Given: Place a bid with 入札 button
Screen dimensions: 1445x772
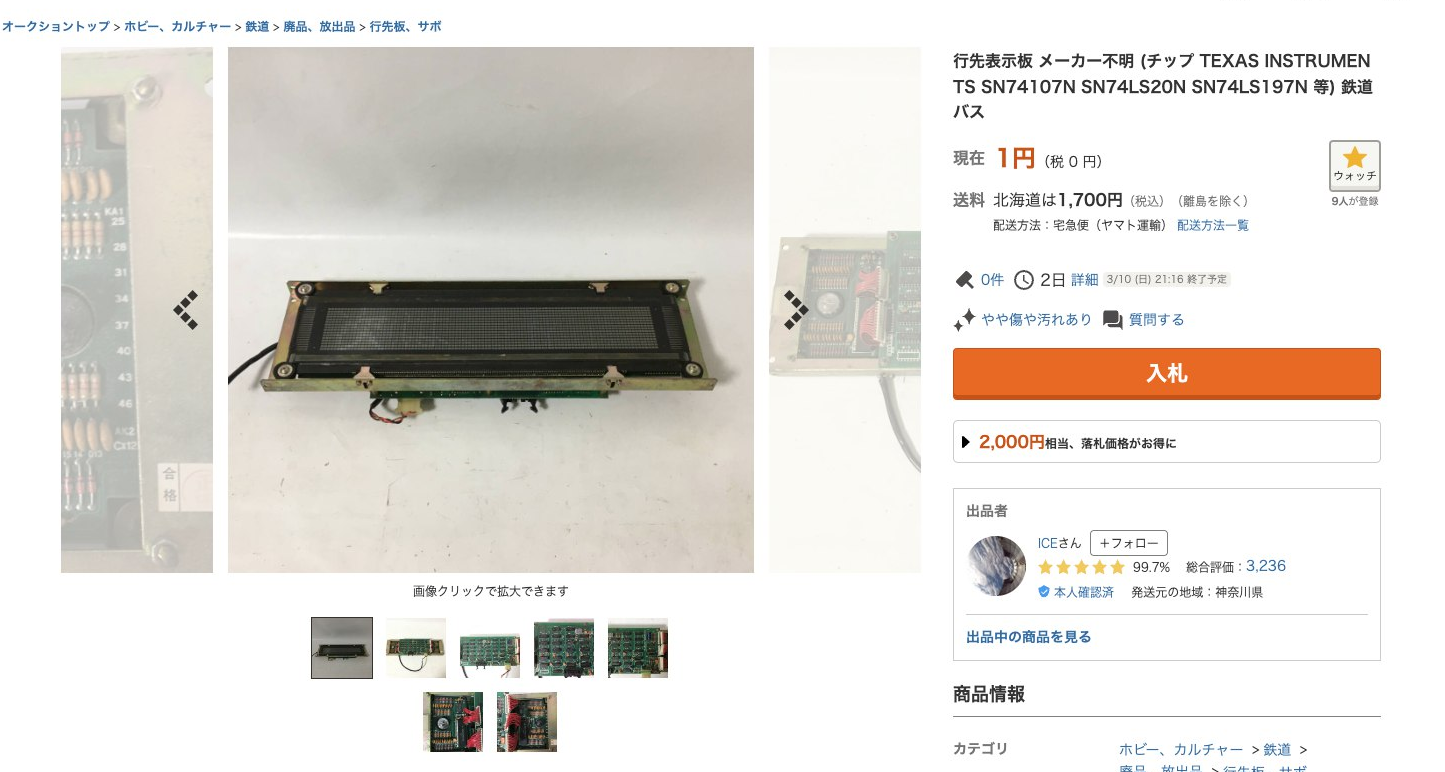Looking at the screenshot, I should 1166,374.
